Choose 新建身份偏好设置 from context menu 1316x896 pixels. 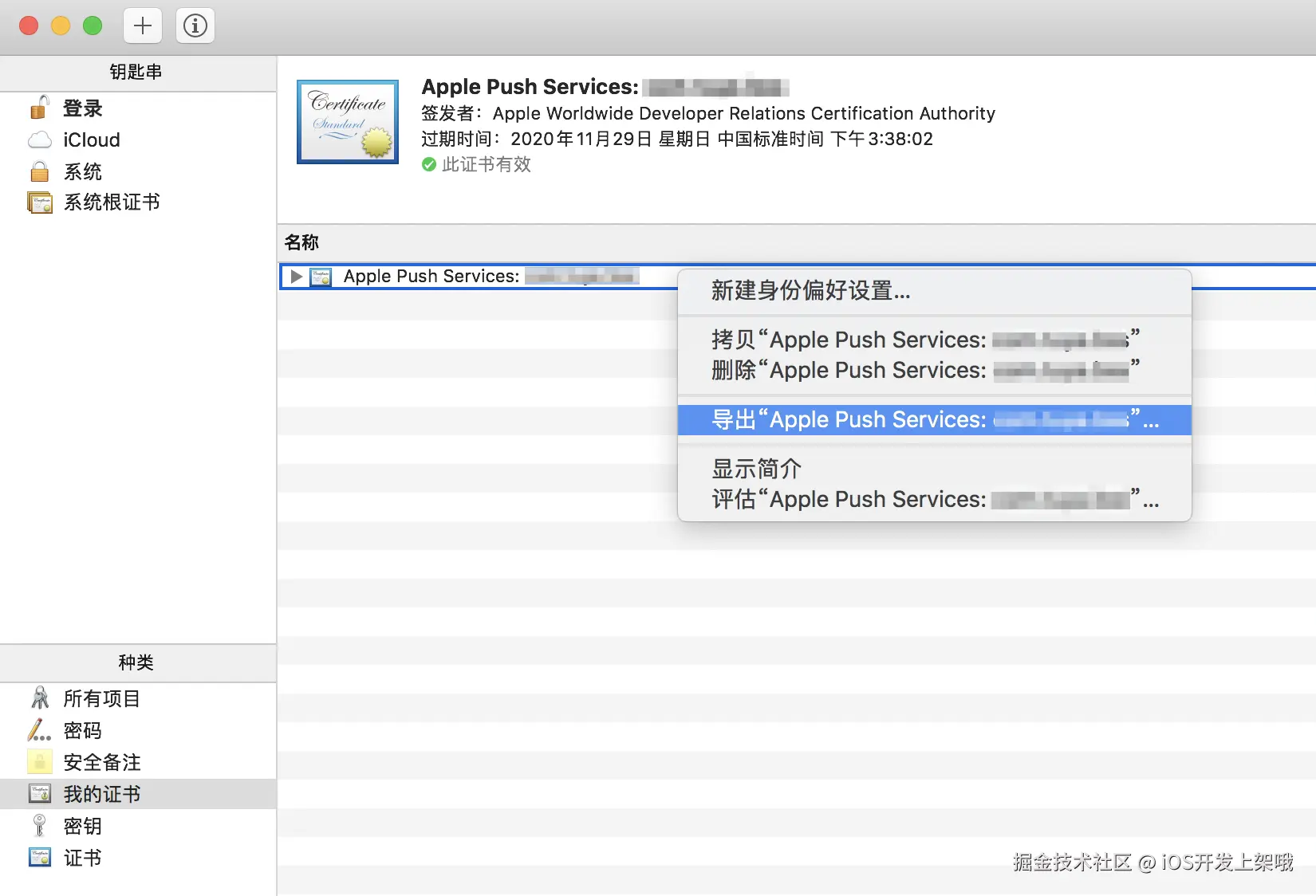(x=935, y=291)
